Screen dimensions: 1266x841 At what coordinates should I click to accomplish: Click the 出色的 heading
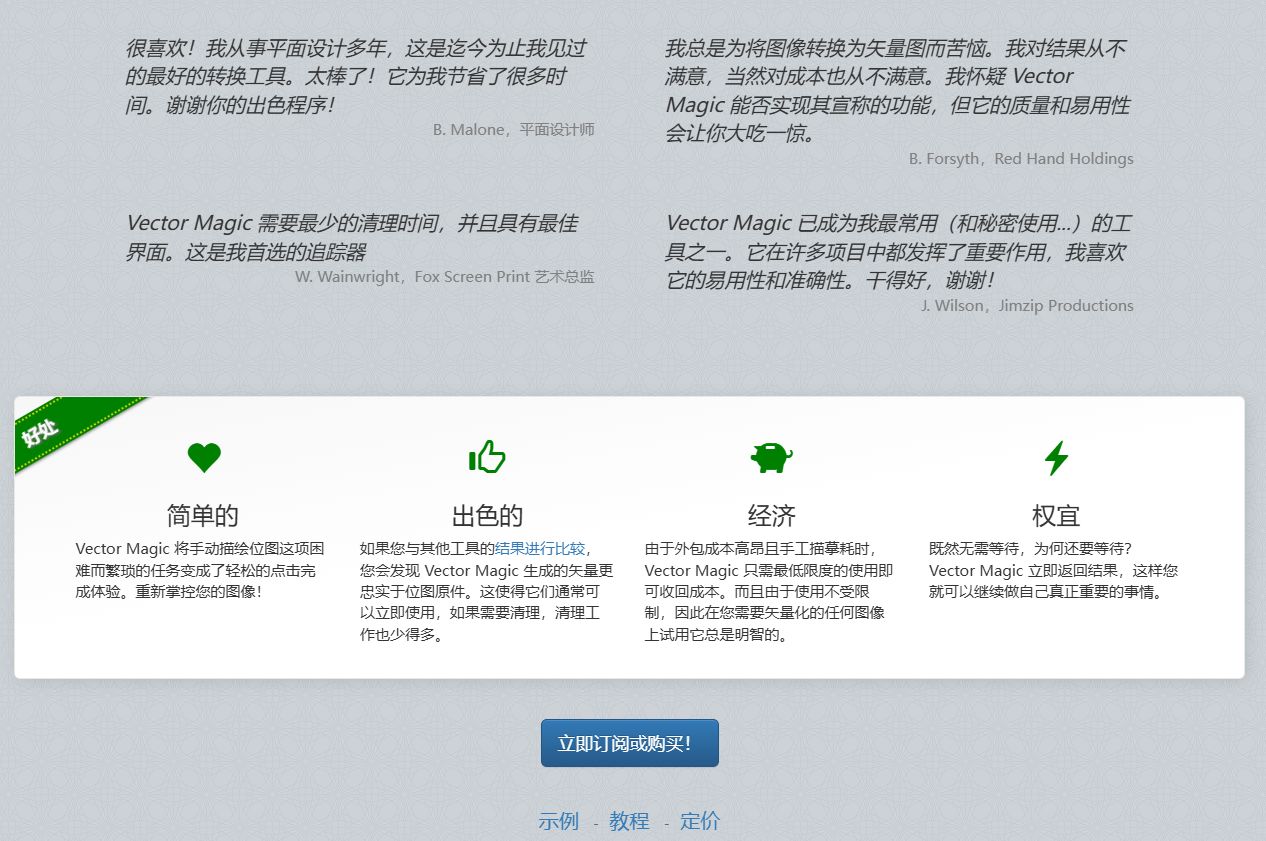click(x=487, y=516)
